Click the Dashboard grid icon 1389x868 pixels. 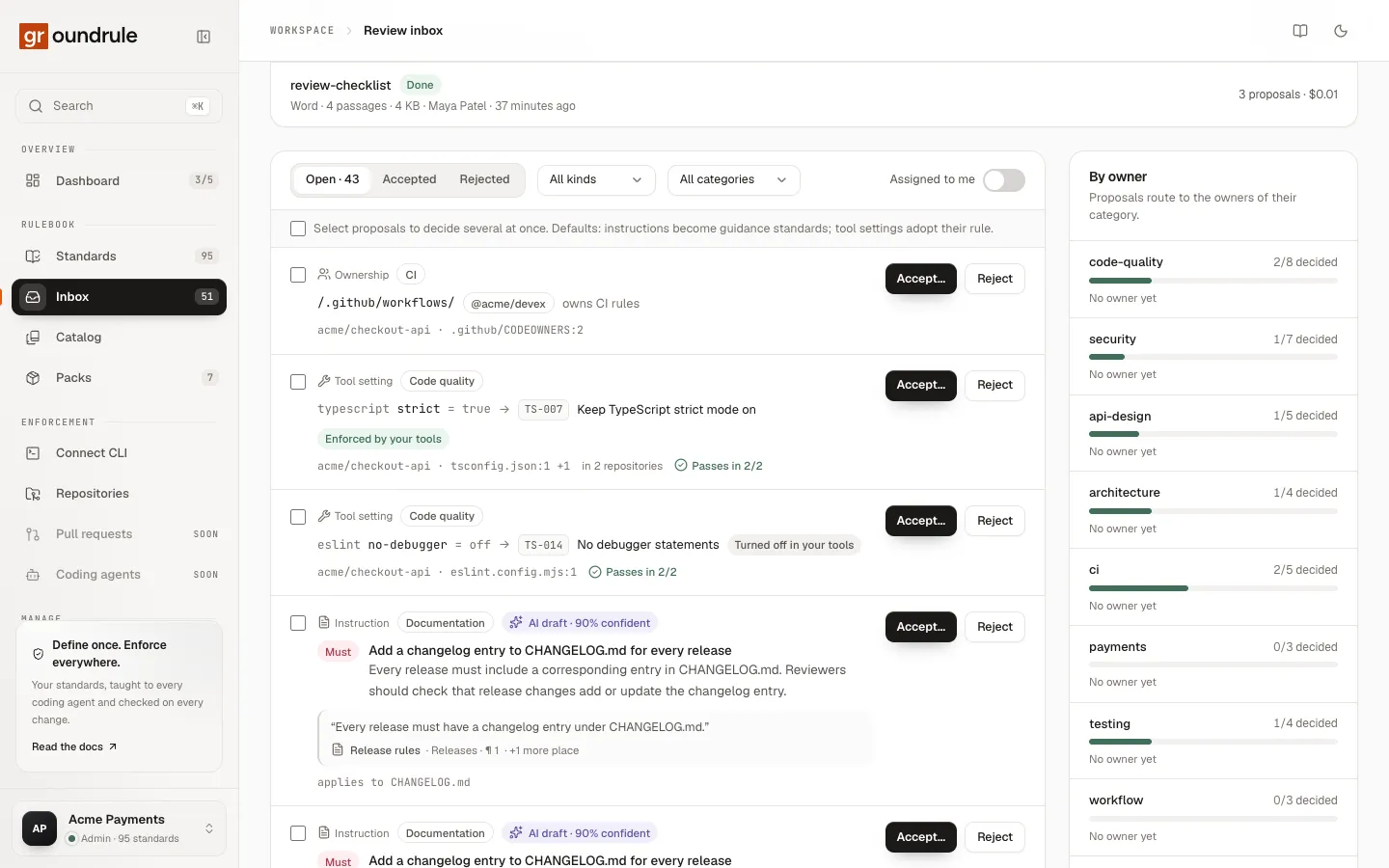(33, 180)
